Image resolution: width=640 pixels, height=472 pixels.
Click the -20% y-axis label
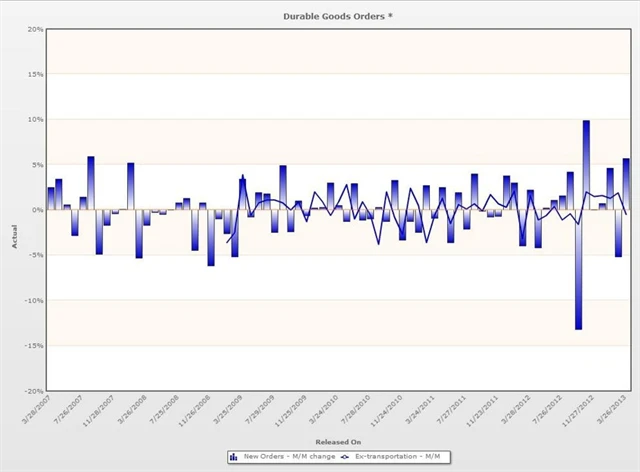pos(32,391)
